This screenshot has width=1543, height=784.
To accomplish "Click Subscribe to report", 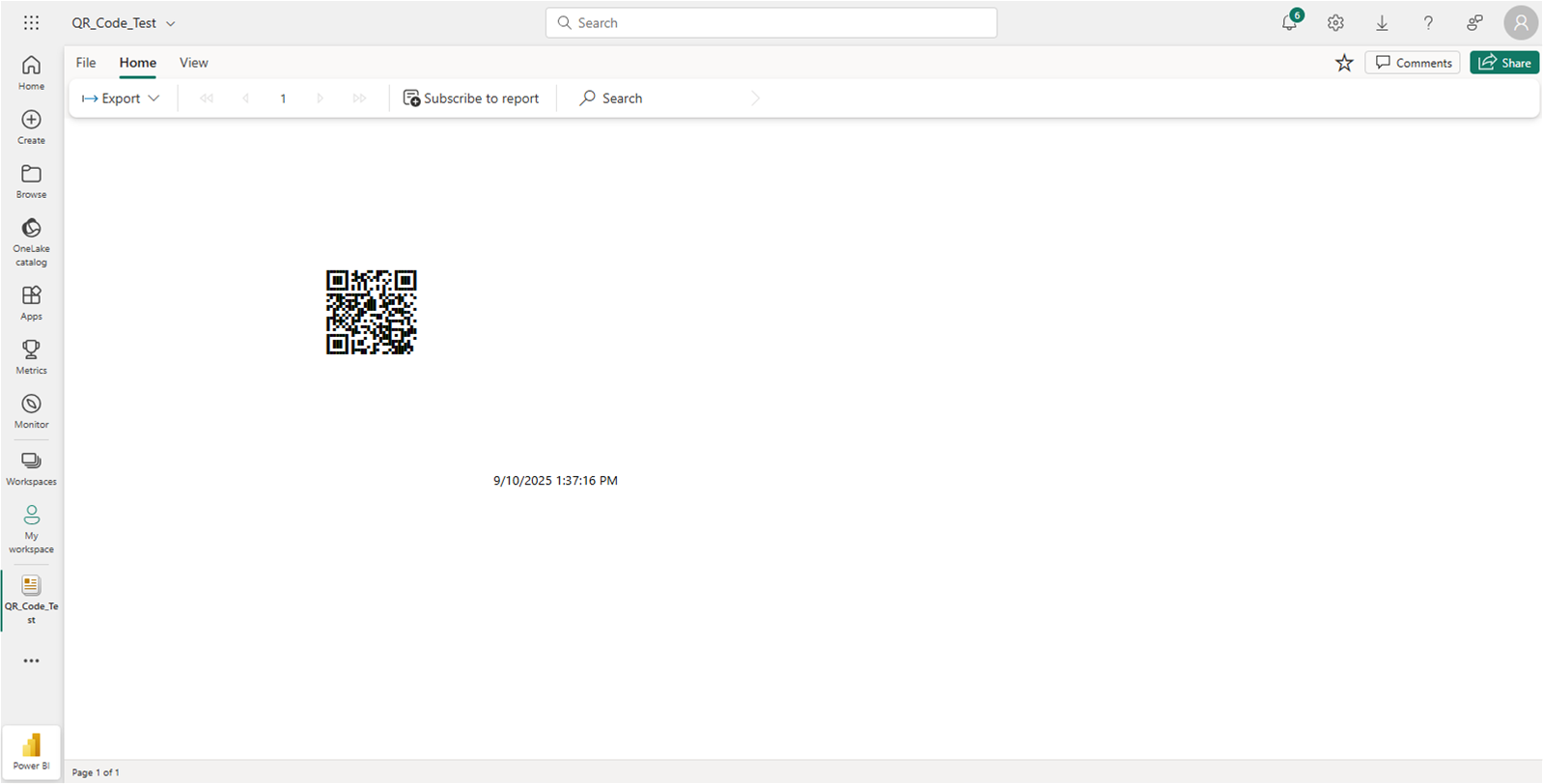I will pyautogui.click(x=471, y=98).
